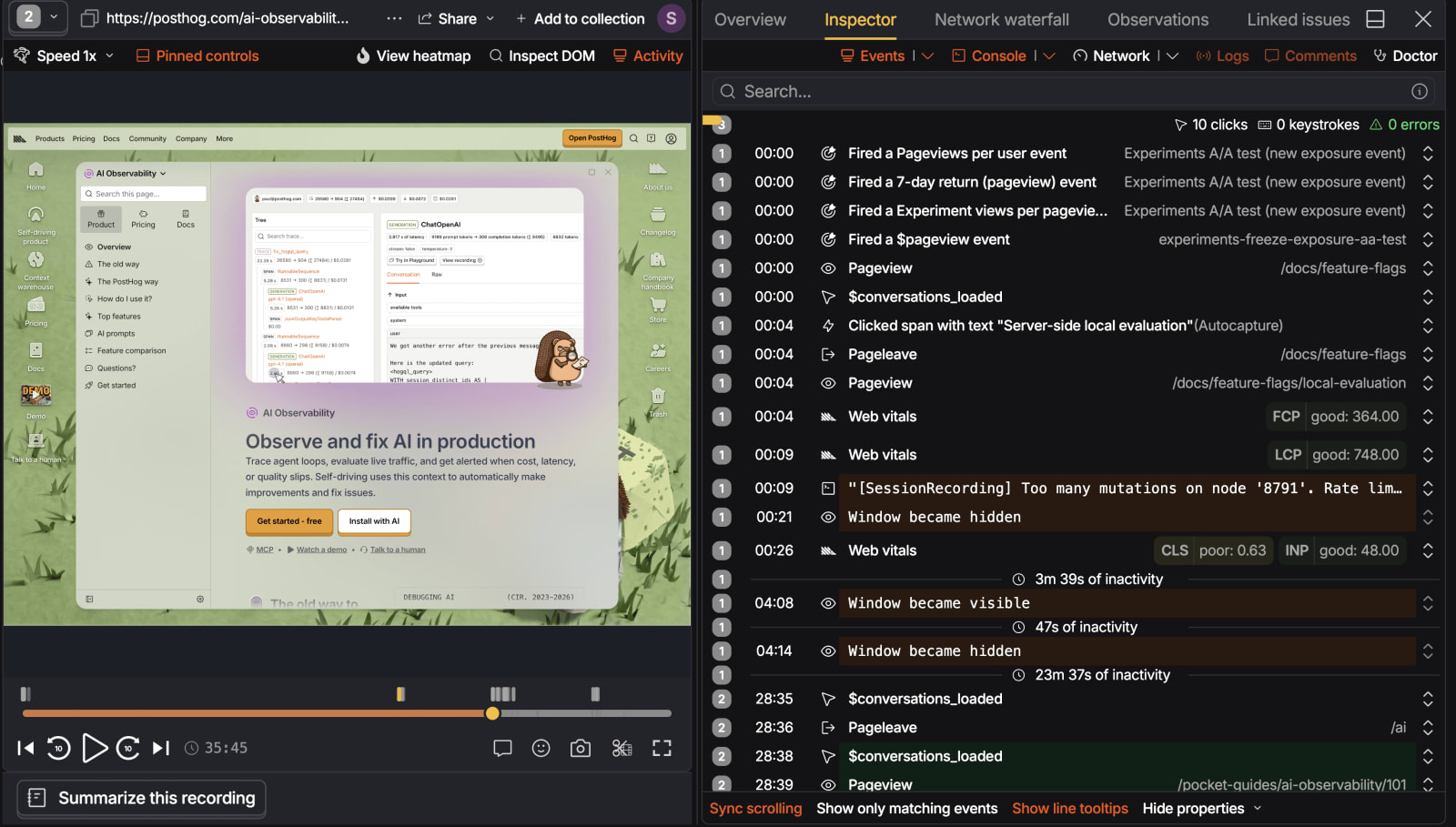Screen dimensions: 1456x827
Task: Click Watch a demo link in replay
Action: click(x=321, y=550)
